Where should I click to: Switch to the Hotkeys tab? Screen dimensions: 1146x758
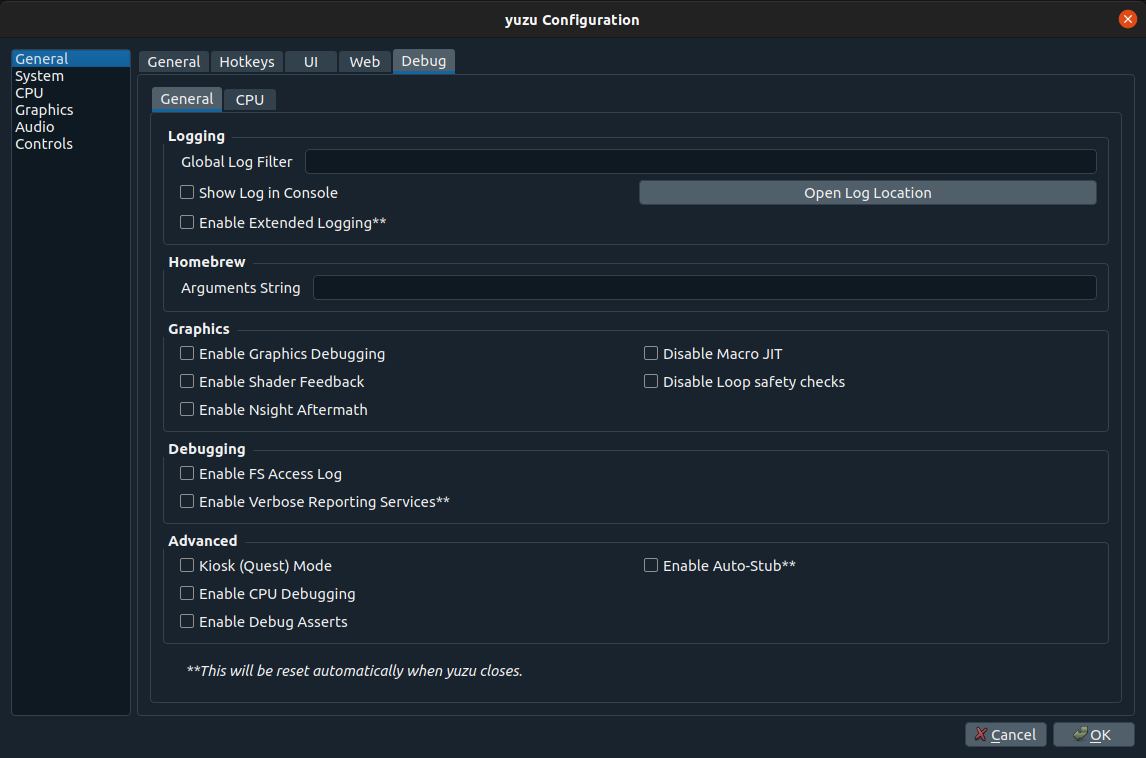pyautogui.click(x=247, y=62)
